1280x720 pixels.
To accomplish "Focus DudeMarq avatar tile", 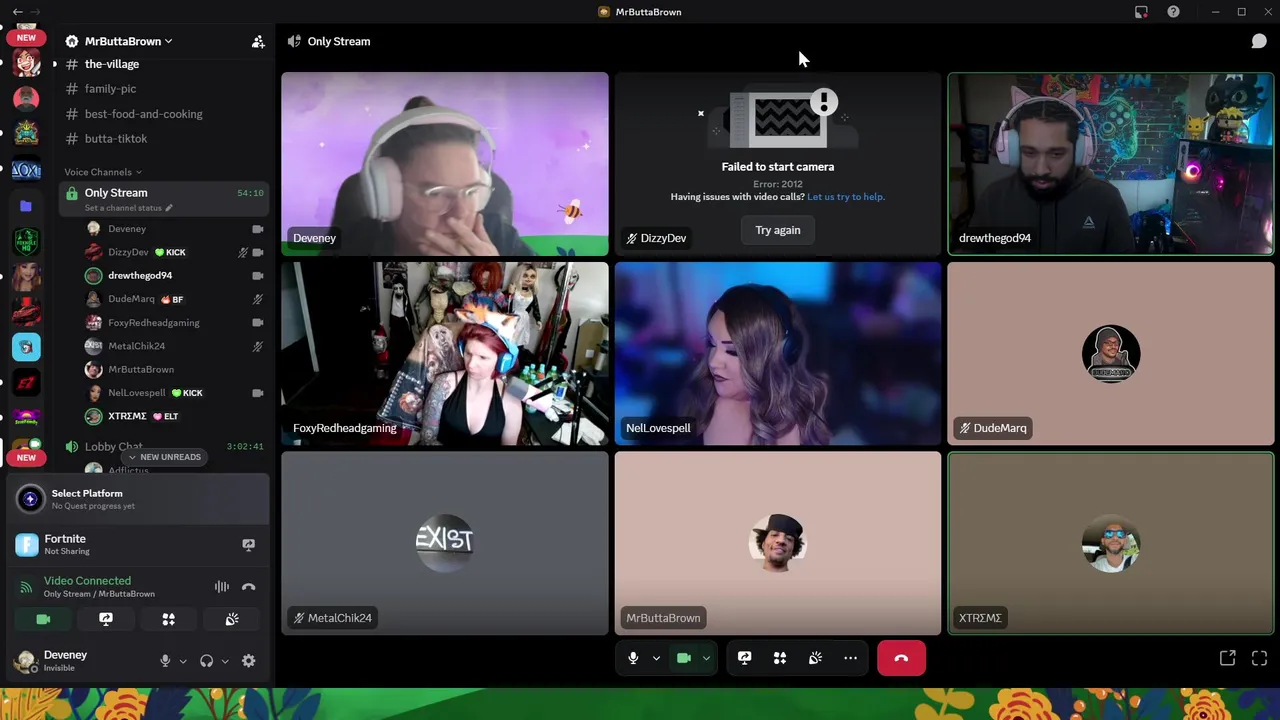I will (x=1110, y=354).
